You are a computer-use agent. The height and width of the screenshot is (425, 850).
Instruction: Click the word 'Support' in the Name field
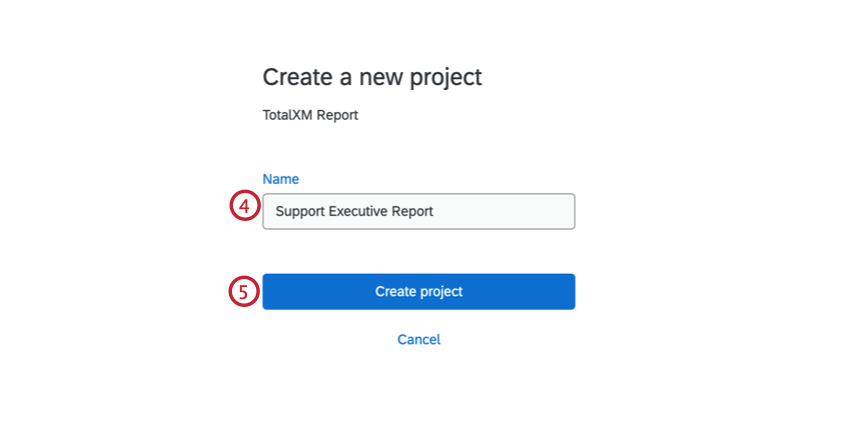tap(299, 211)
